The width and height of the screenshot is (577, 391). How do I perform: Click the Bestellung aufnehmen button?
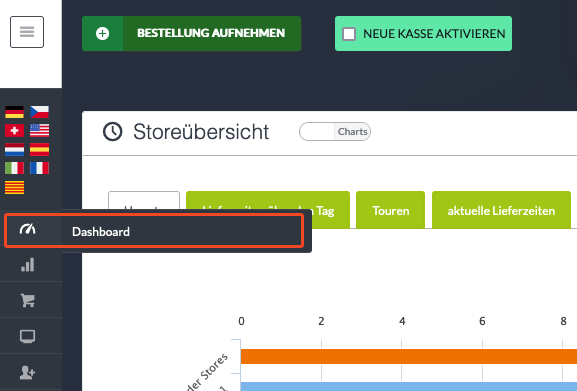(191, 33)
